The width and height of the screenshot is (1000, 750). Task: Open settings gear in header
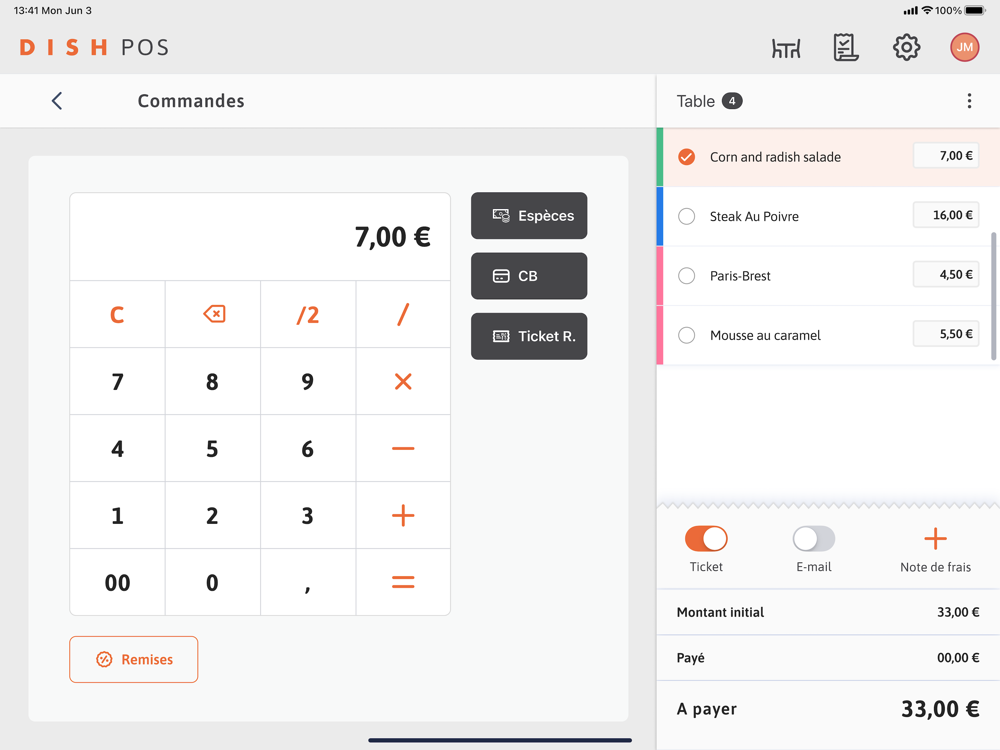(x=906, y=48)
